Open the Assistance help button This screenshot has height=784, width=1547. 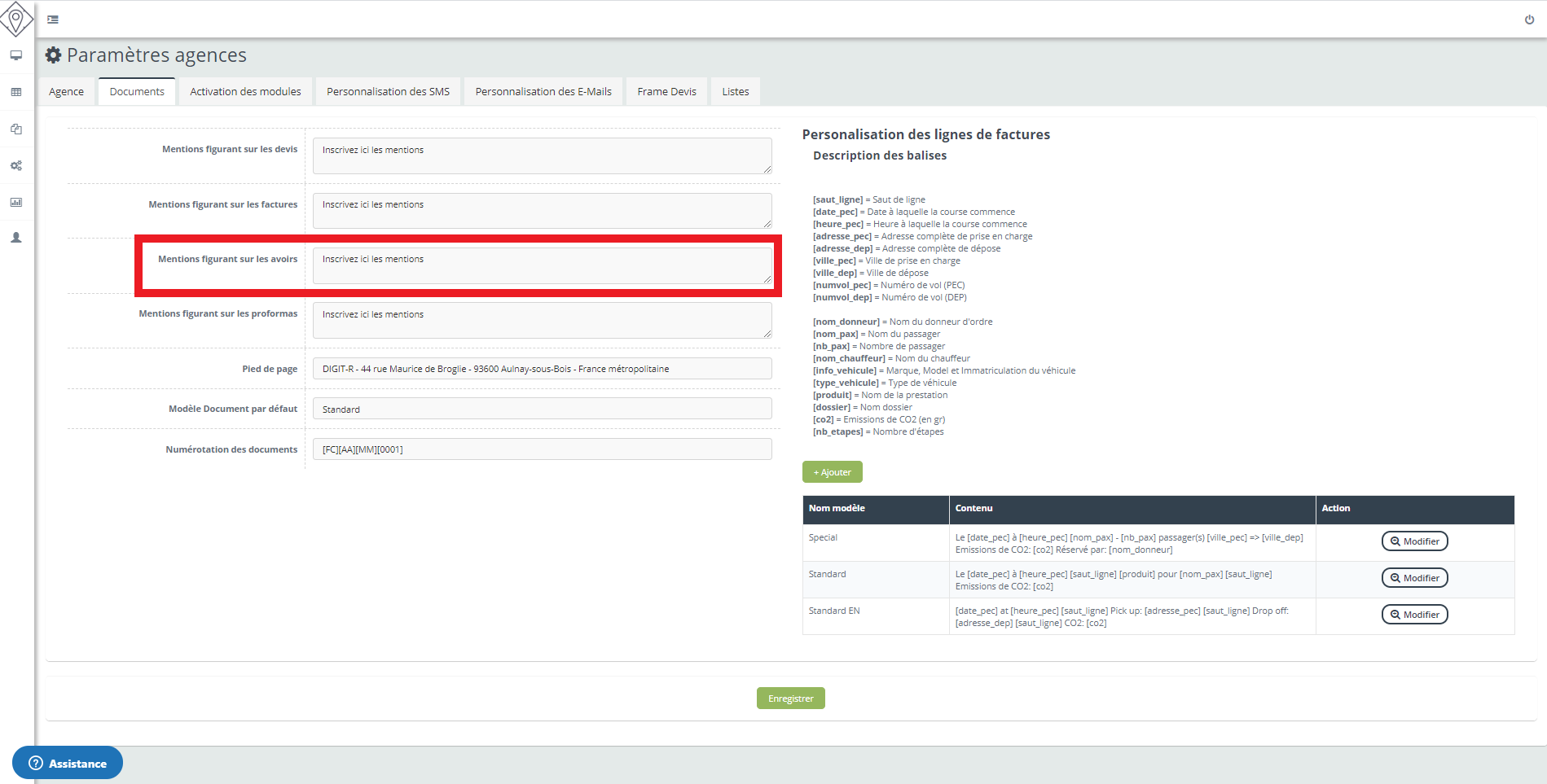(x=68, y=763)
